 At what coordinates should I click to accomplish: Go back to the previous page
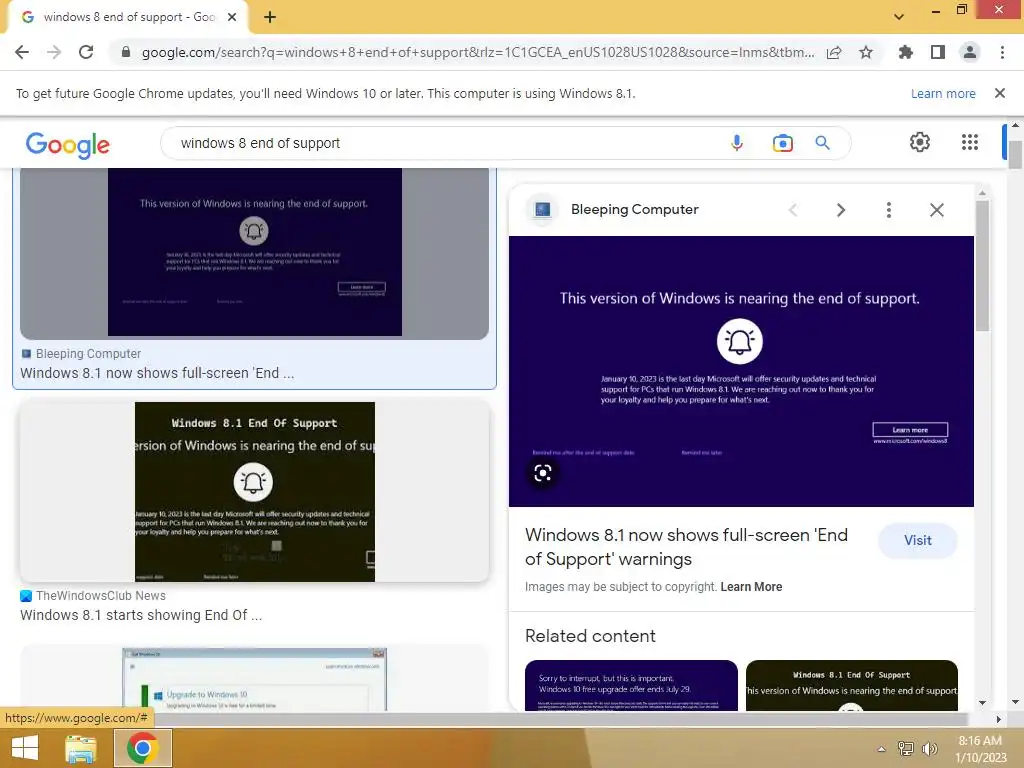point(22,52)
